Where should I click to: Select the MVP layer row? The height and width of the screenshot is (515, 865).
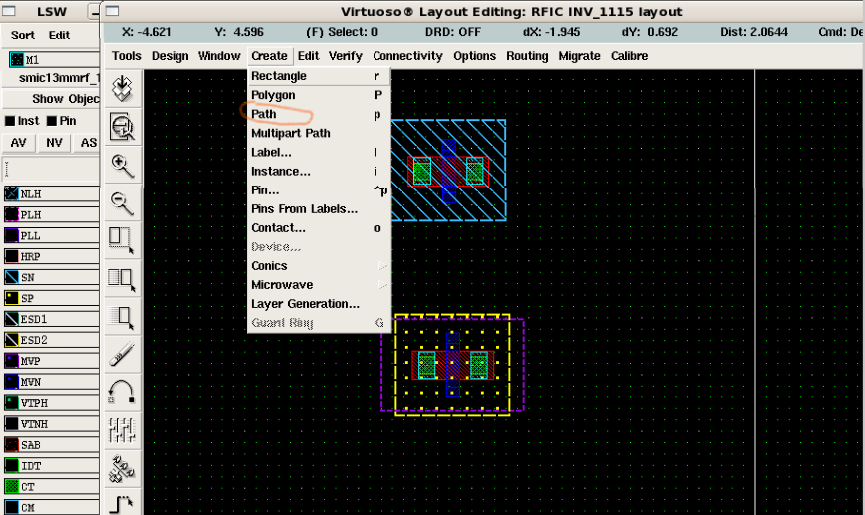coord(51,361)
